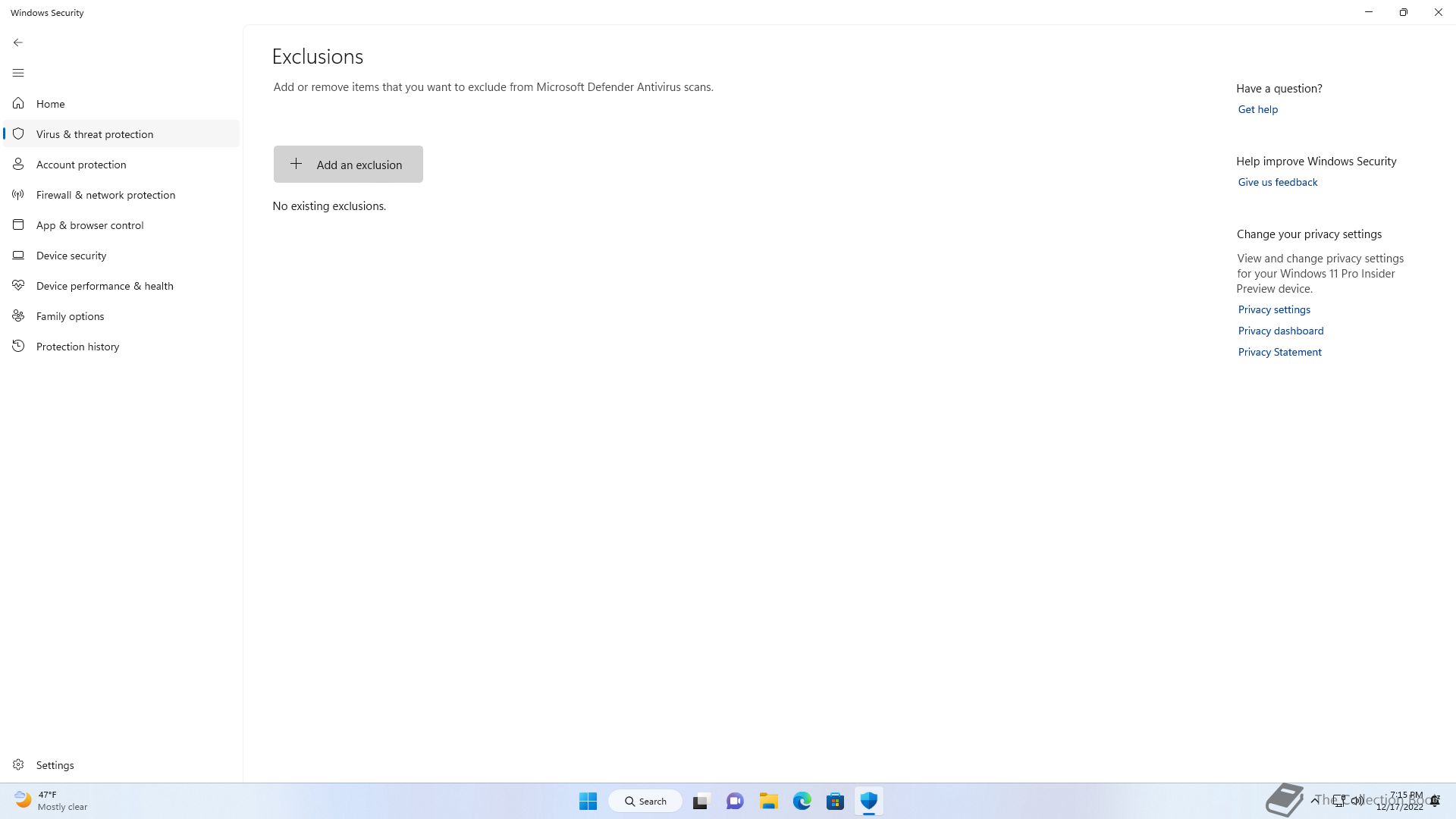Open Settings label in the sidebar
Screen dimensions: 1456x819
[x=55, y=765]
